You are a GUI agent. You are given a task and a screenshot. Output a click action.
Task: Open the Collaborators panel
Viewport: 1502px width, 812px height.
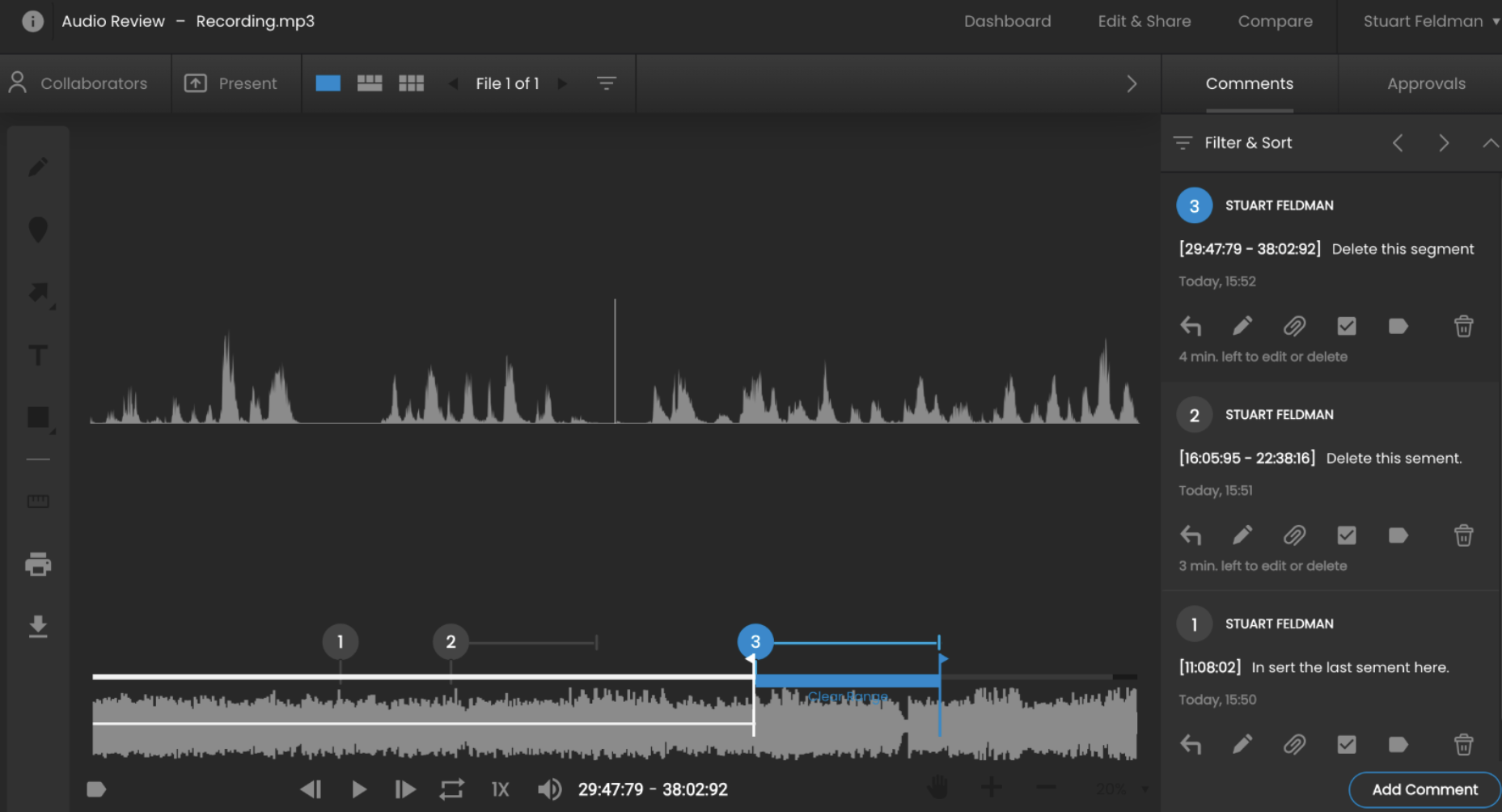click(x=78, y=83)
